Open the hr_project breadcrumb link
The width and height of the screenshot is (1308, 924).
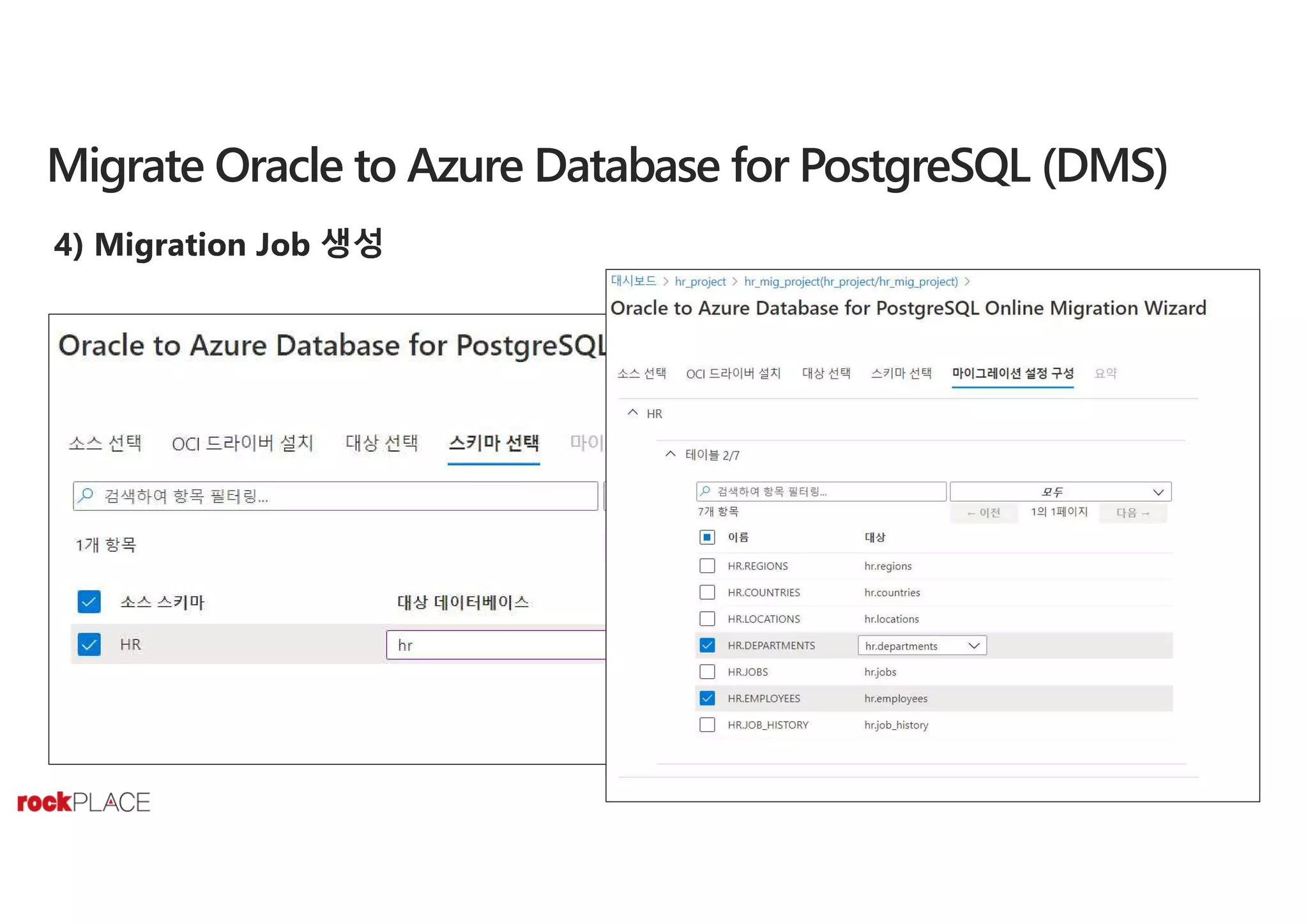click(x=700, y=282)
